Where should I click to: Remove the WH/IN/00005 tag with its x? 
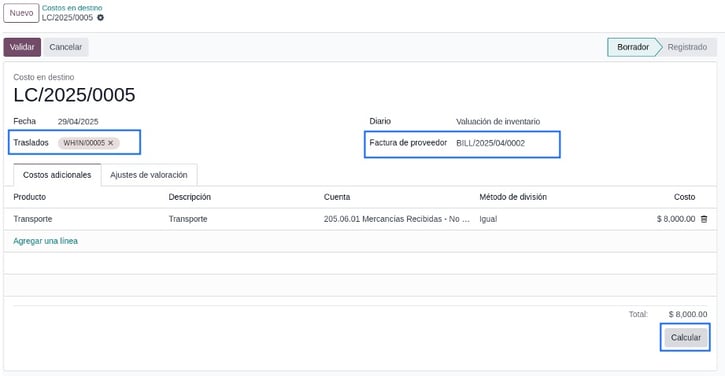(x=111, y=143)
